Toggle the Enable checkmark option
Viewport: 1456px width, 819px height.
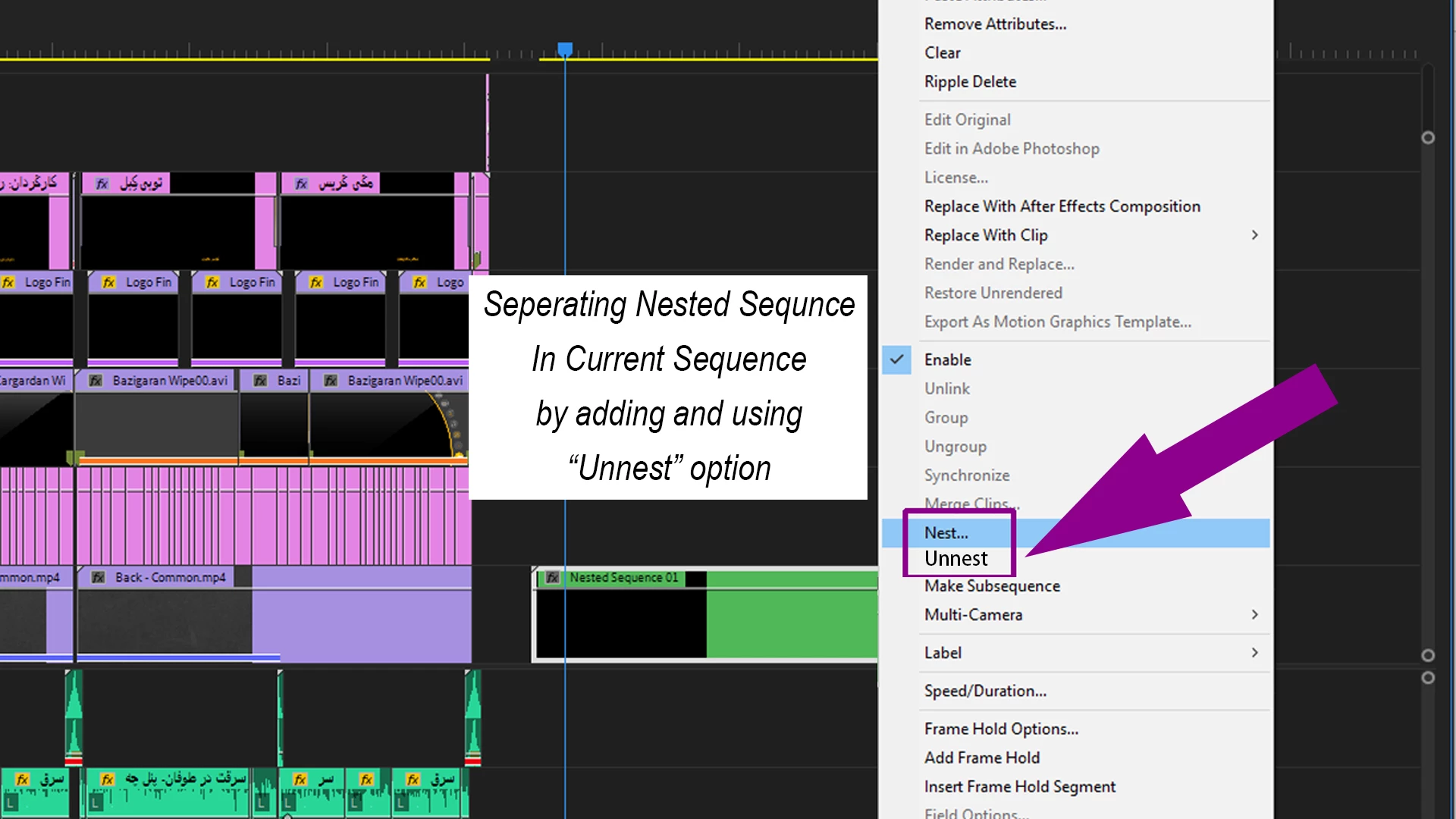[896, 359]
